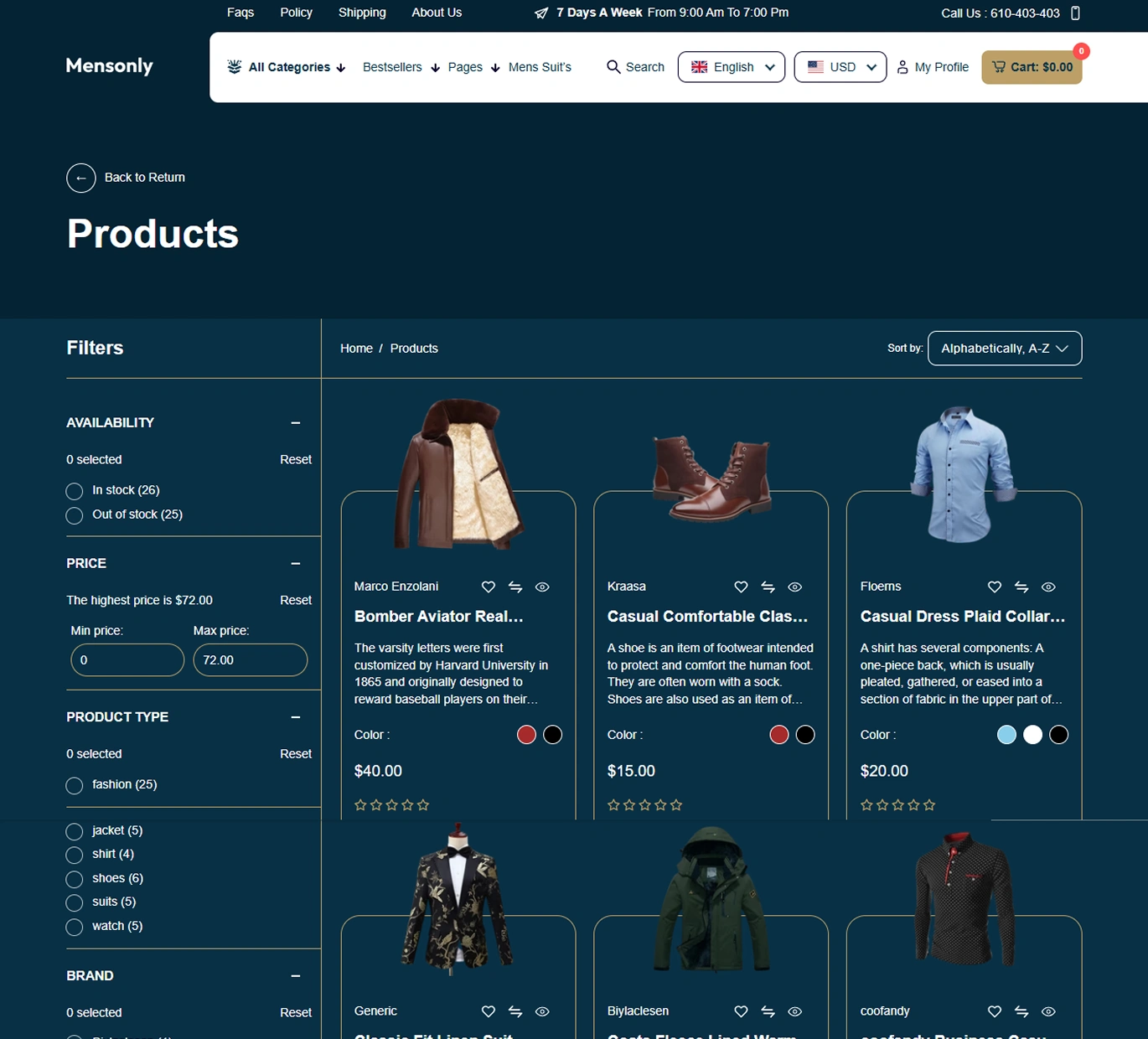Filter by watch product type
The image size is (1148, 1039).
(x=75, y=927)
